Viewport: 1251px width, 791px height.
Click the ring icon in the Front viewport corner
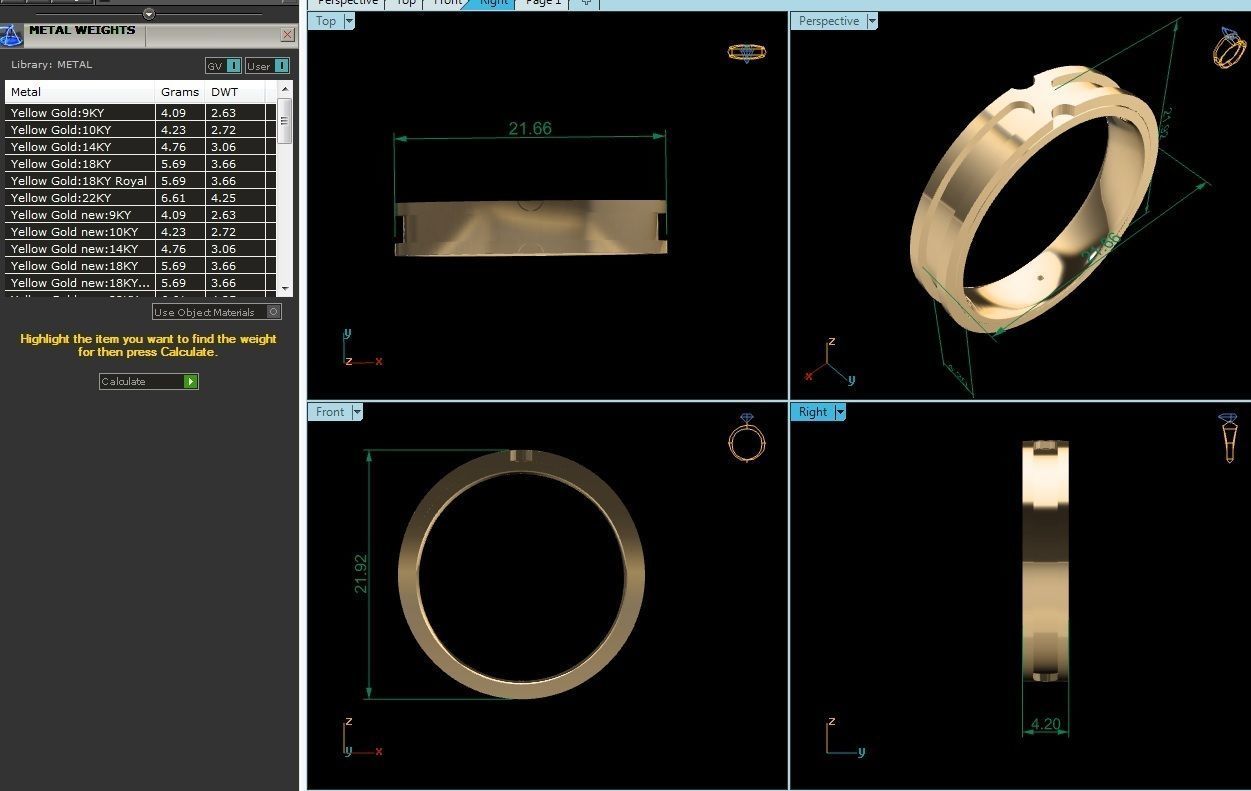(747, 438)
